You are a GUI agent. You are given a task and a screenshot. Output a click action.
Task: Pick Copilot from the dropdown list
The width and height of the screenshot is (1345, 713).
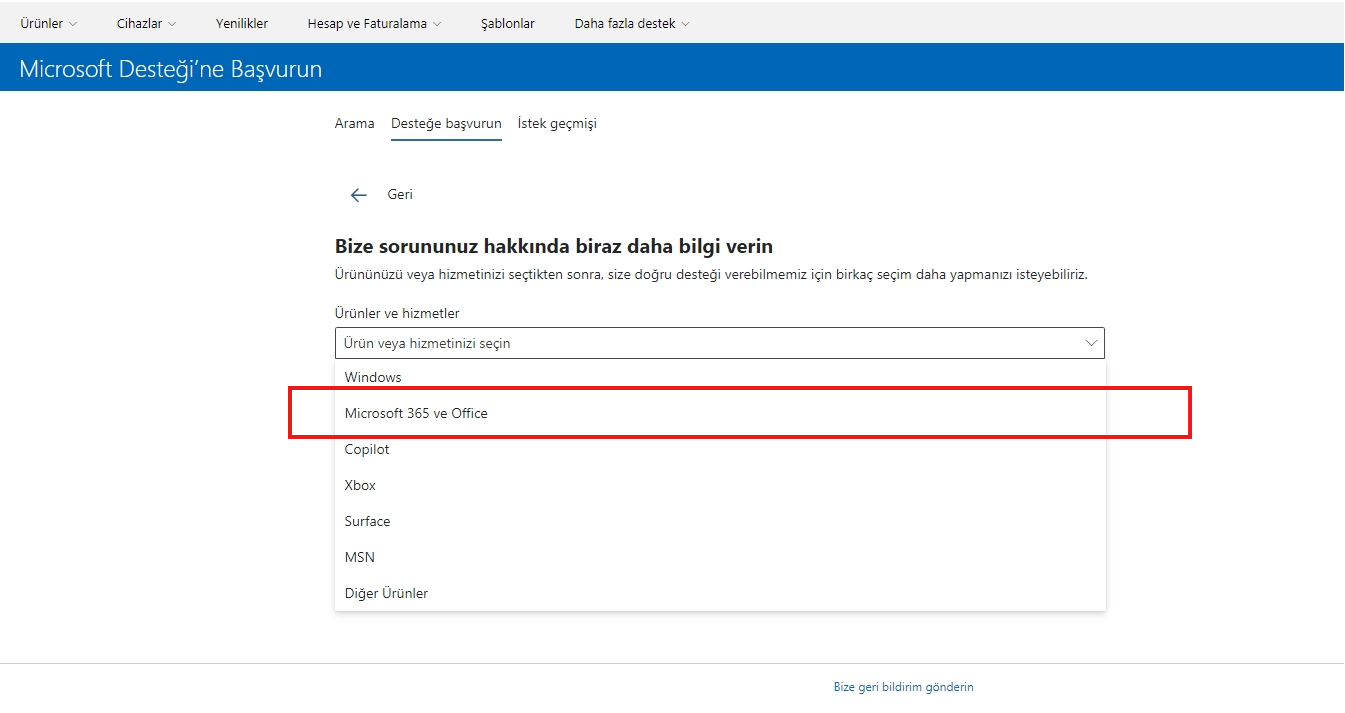coord(720,449)
